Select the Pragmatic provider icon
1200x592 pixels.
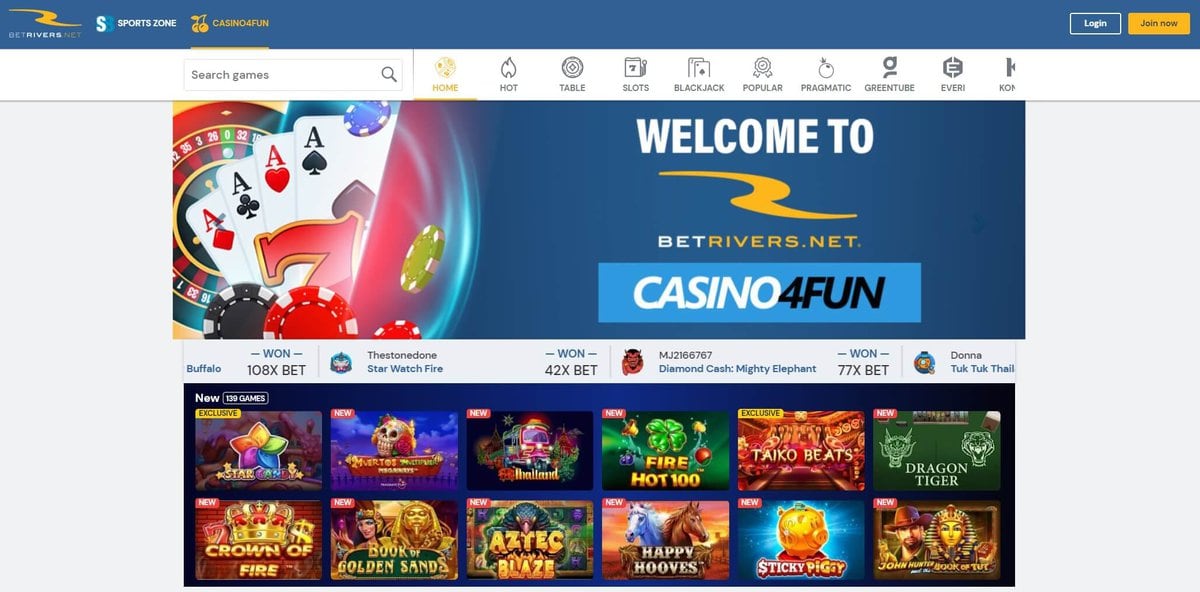pyautogui.click(x=825, y=68)
